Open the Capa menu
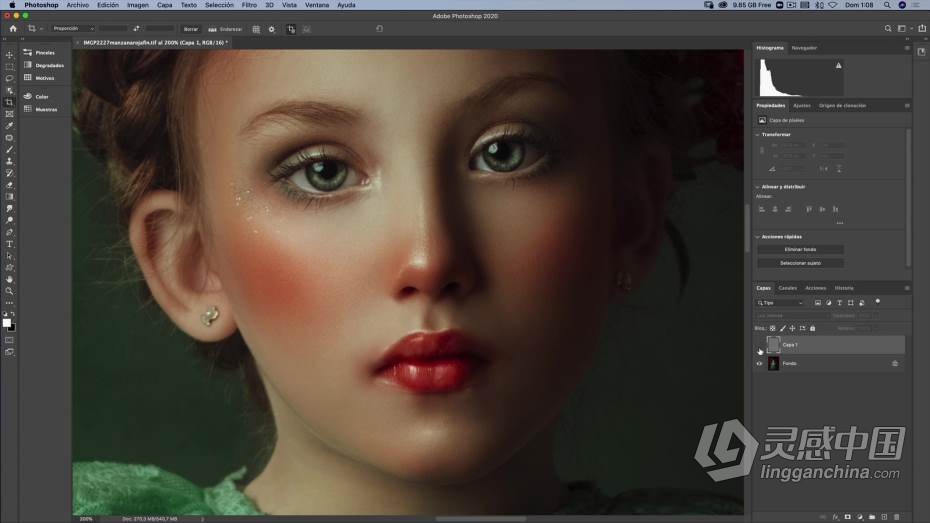 pyautogui.click(x=165, y=5)
